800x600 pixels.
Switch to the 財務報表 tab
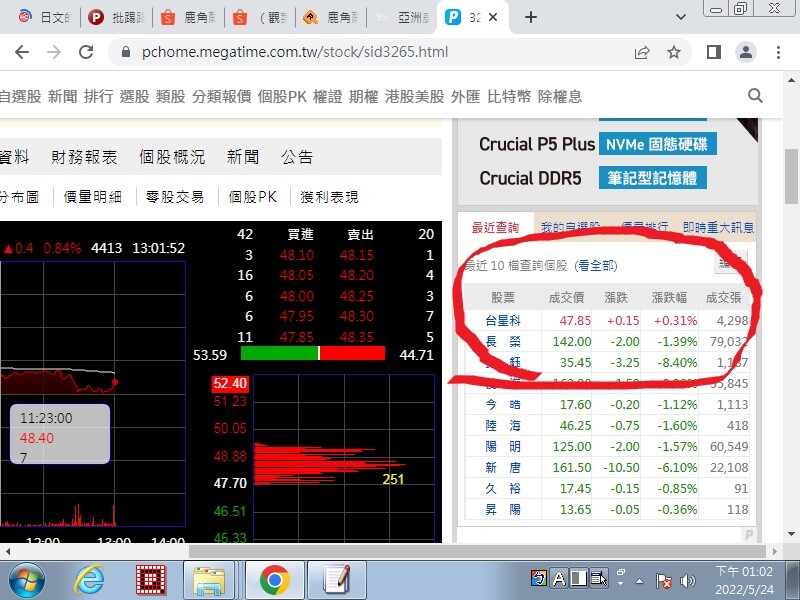click(x=84, y=157)
